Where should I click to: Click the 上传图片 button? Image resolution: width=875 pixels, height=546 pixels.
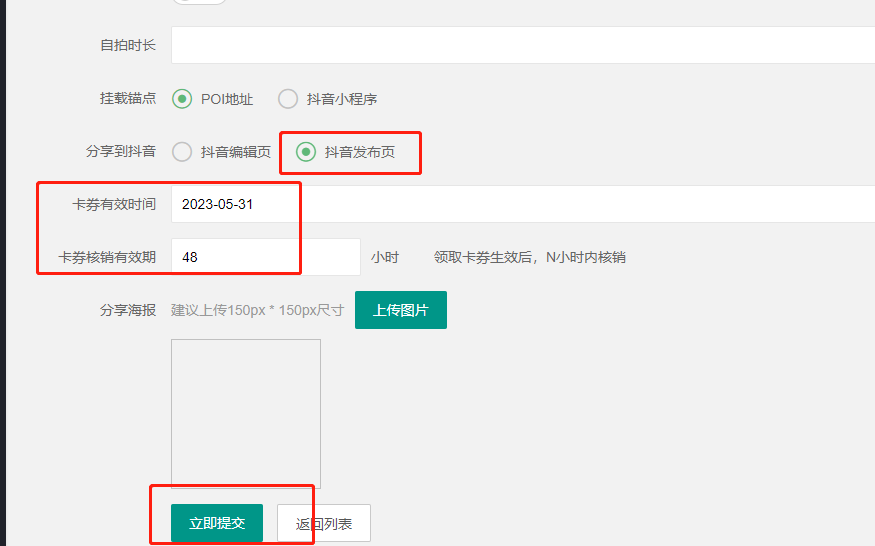[401, 310]
